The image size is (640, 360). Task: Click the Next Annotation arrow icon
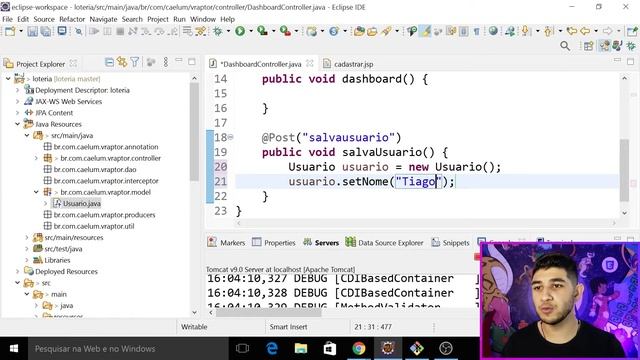[525, 31]
